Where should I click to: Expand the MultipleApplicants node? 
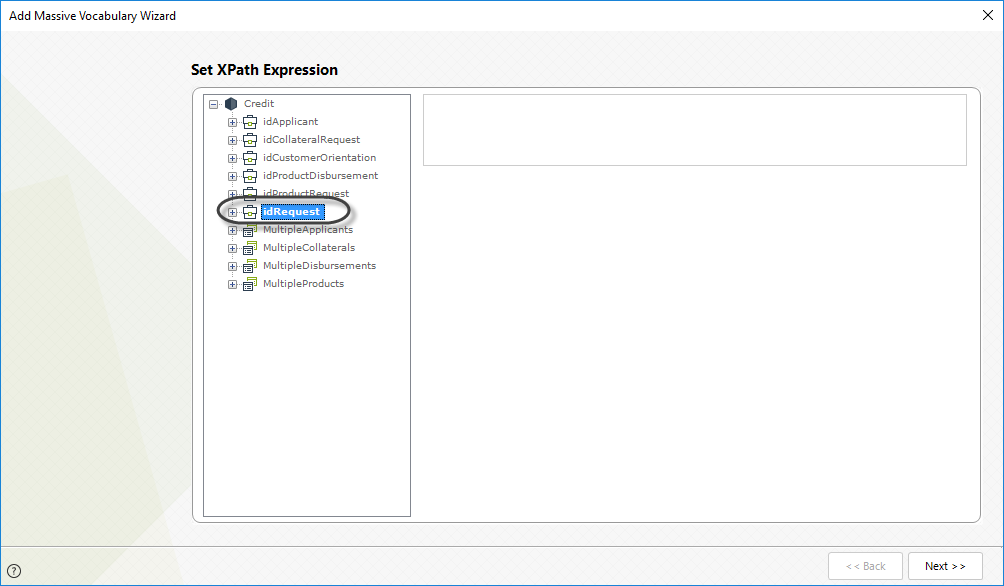click(232, 231)
